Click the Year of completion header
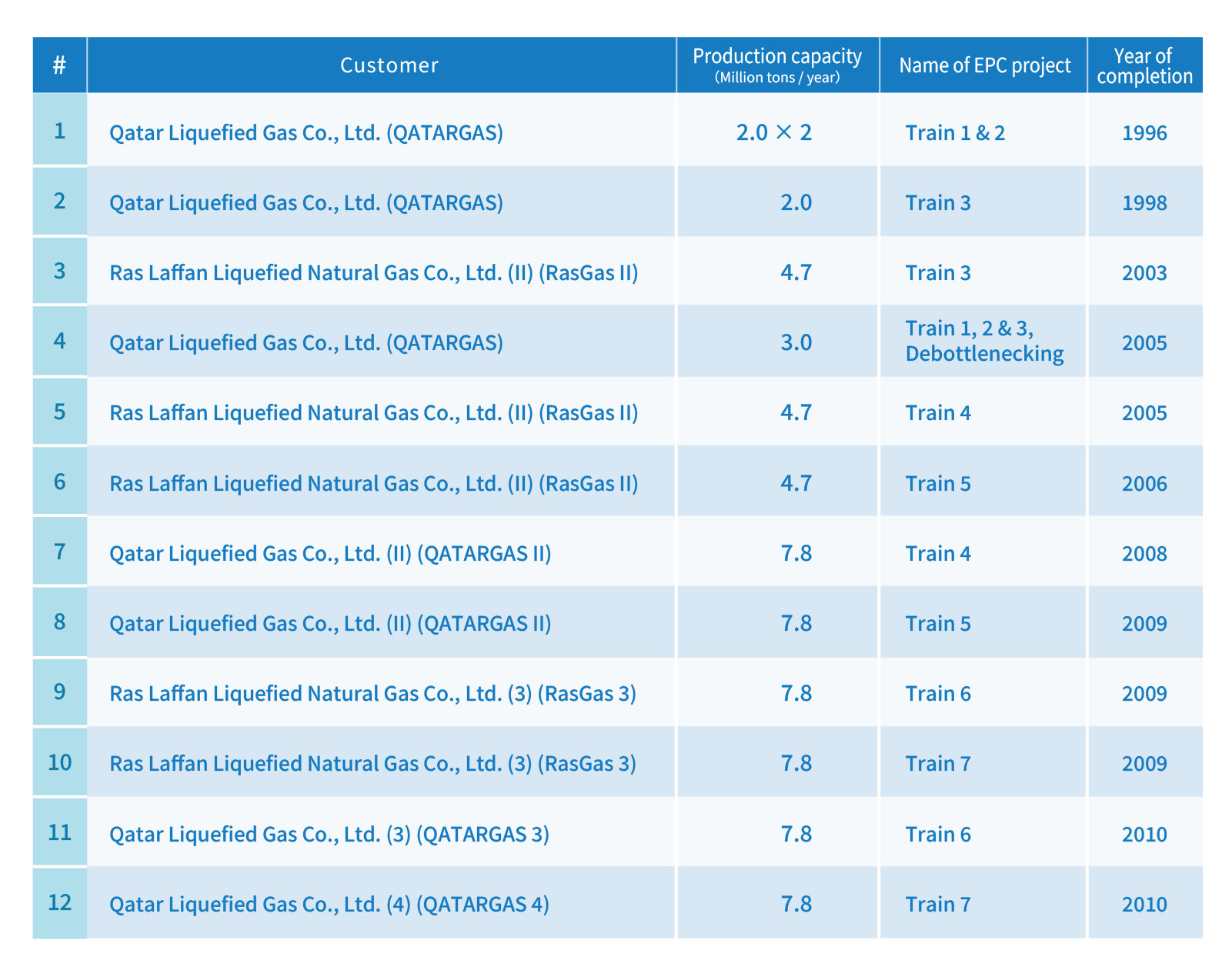The image size is (1232, 970). click(x=1145, y=65)
